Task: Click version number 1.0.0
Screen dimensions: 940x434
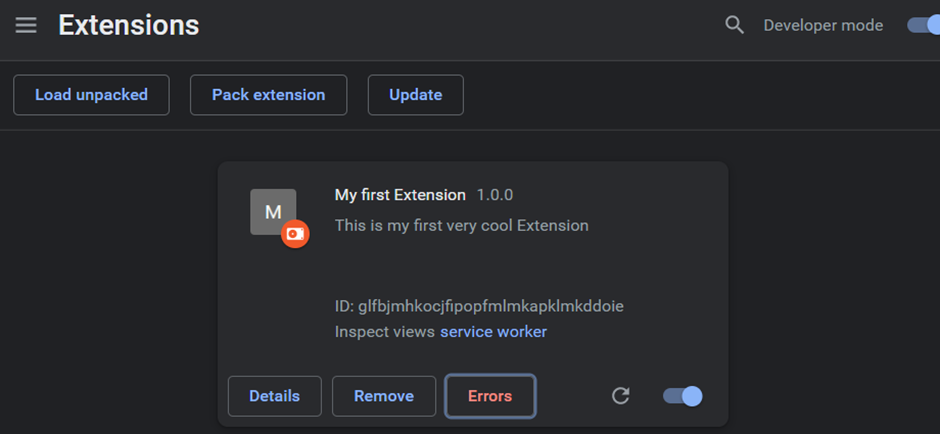Action: click(495, 195)
